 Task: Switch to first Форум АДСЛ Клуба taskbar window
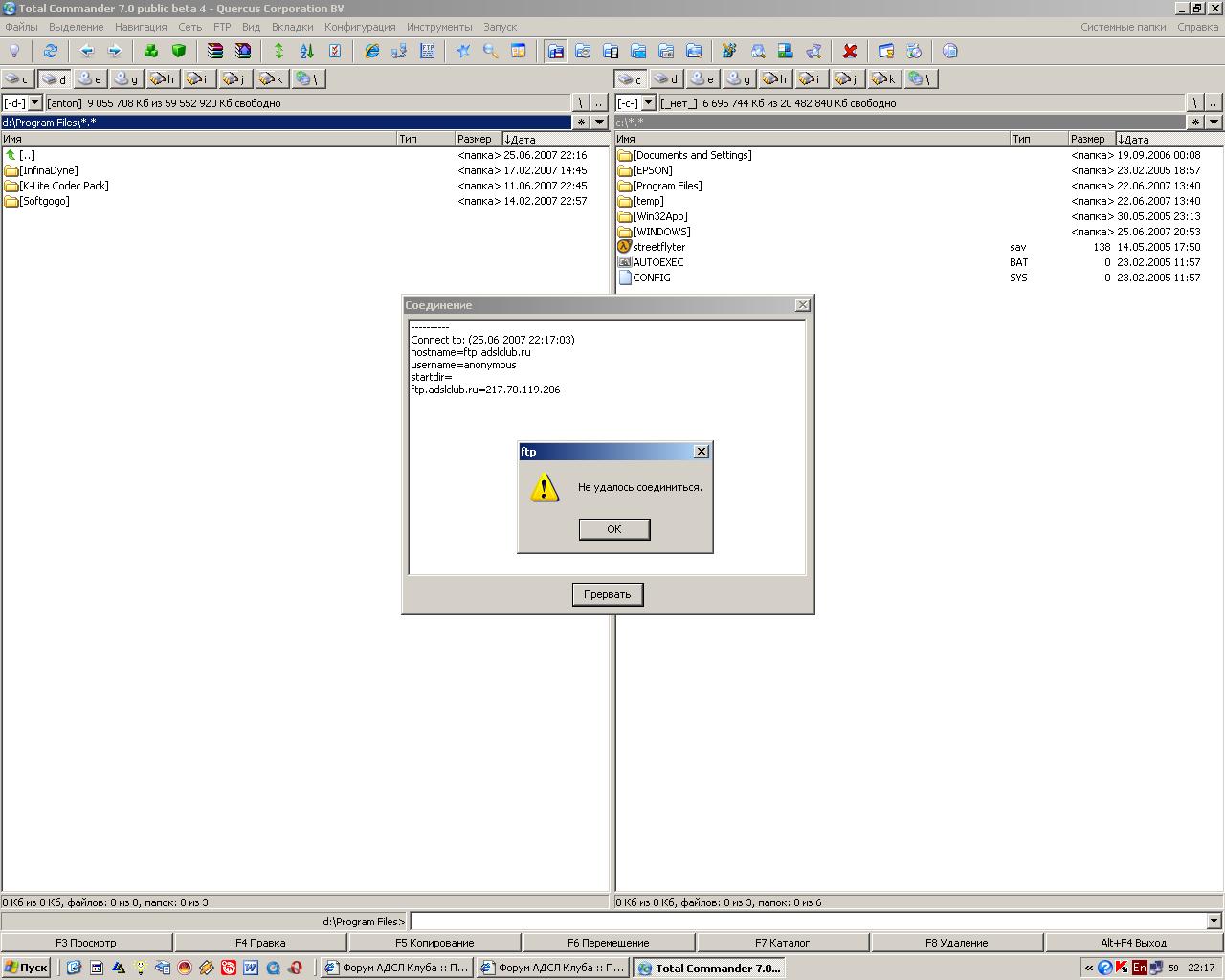[x=396, y=968]
